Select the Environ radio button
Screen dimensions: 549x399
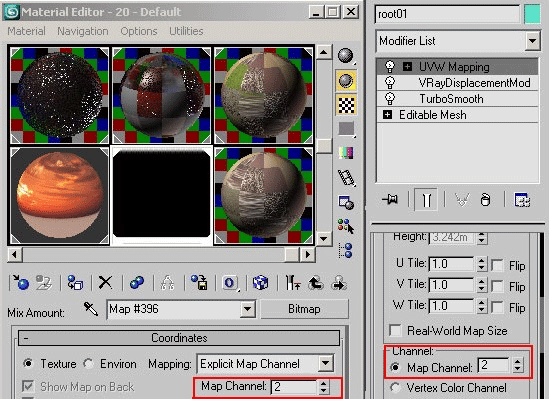click(88, 364)
